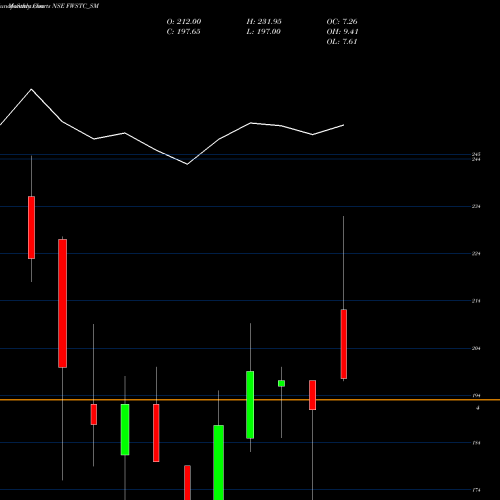Screen dimensions: 500x500
Task: Click the 174 price axis label
Action: click(476, 490)
